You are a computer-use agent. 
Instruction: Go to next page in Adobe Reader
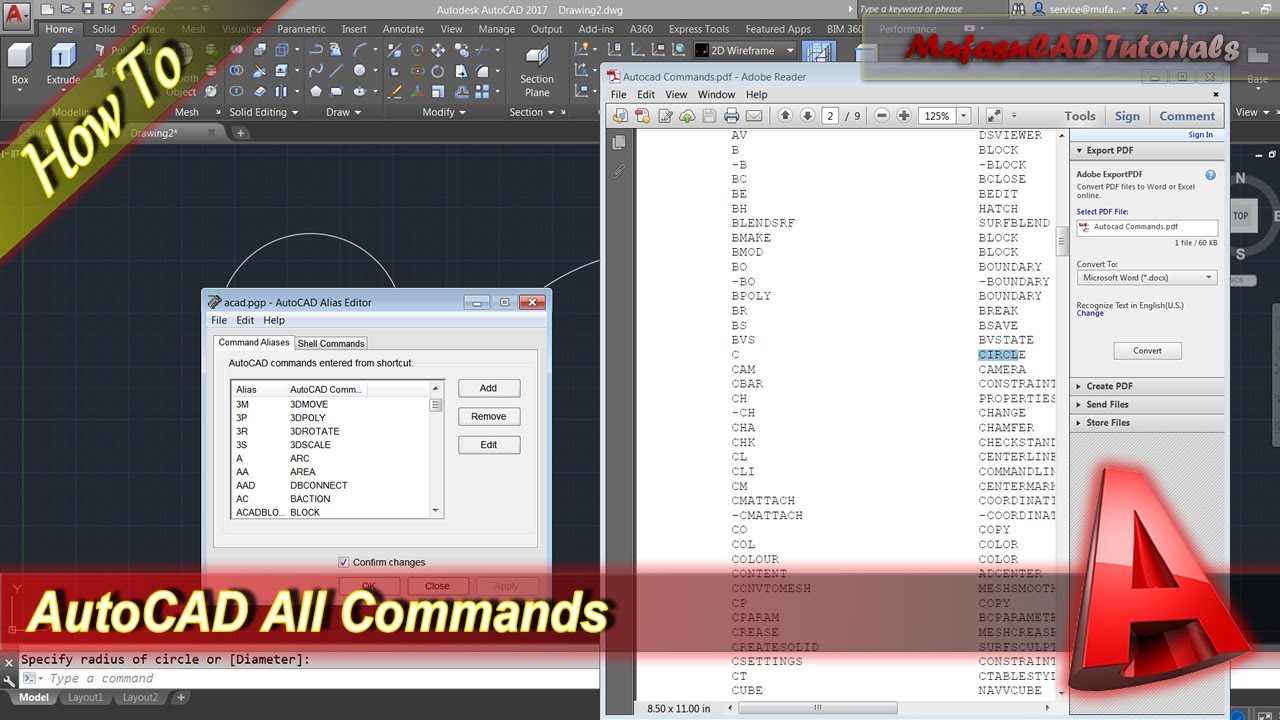pos(807,116)
